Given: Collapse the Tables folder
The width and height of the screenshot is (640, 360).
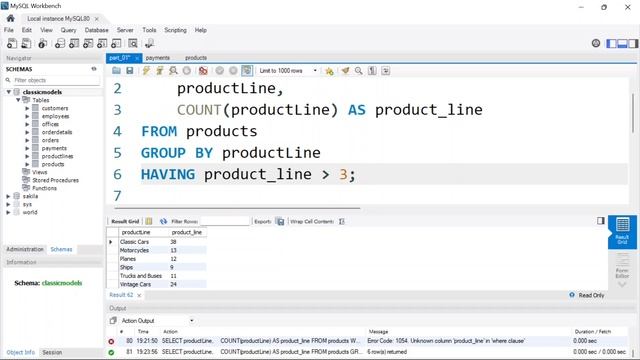Looking at the screenshot, I should click(x=18, y=100).
